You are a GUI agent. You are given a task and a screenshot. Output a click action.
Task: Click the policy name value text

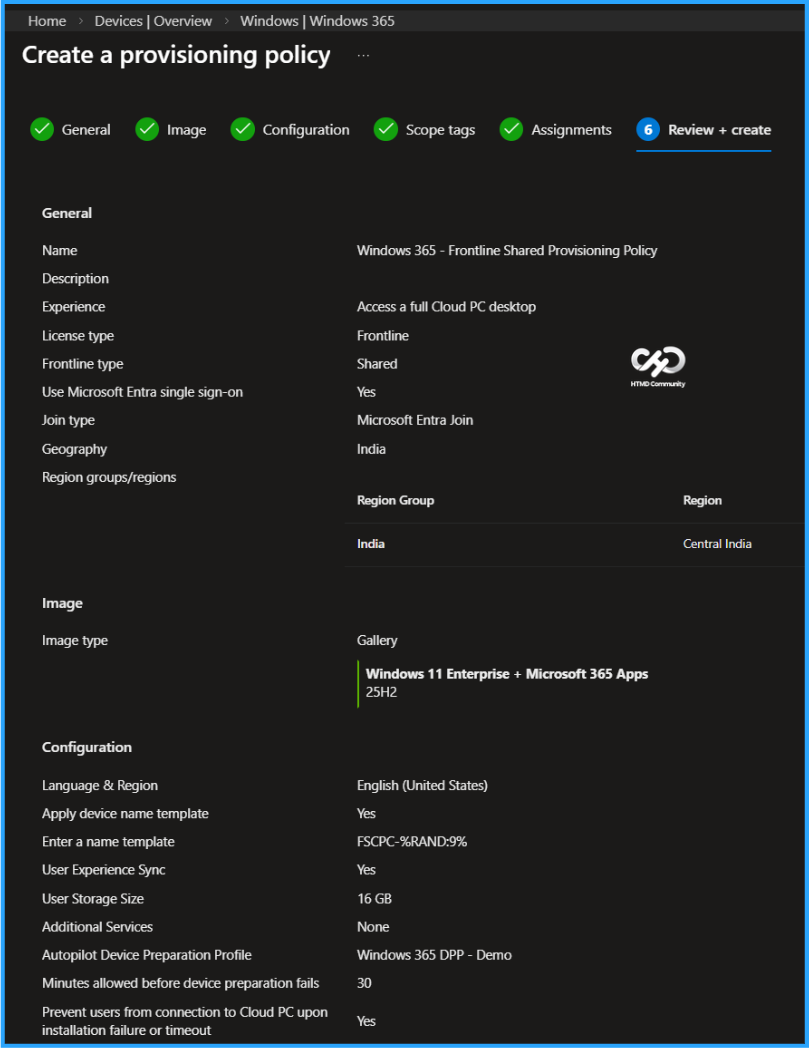click(x=507, y=251)
